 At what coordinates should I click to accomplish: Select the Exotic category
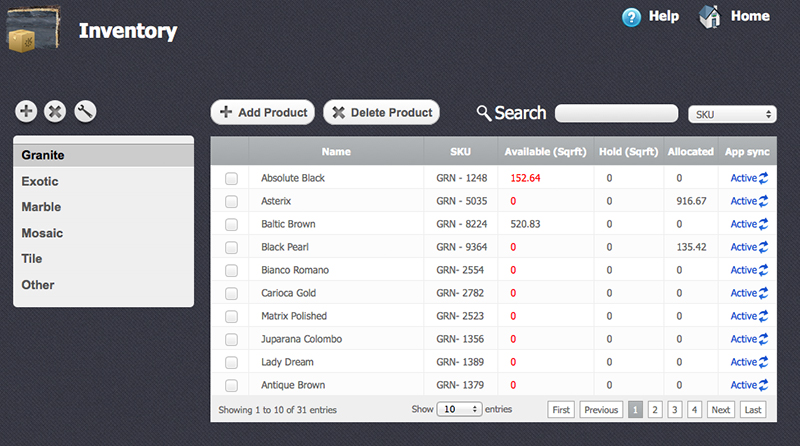tap(40, 181)
